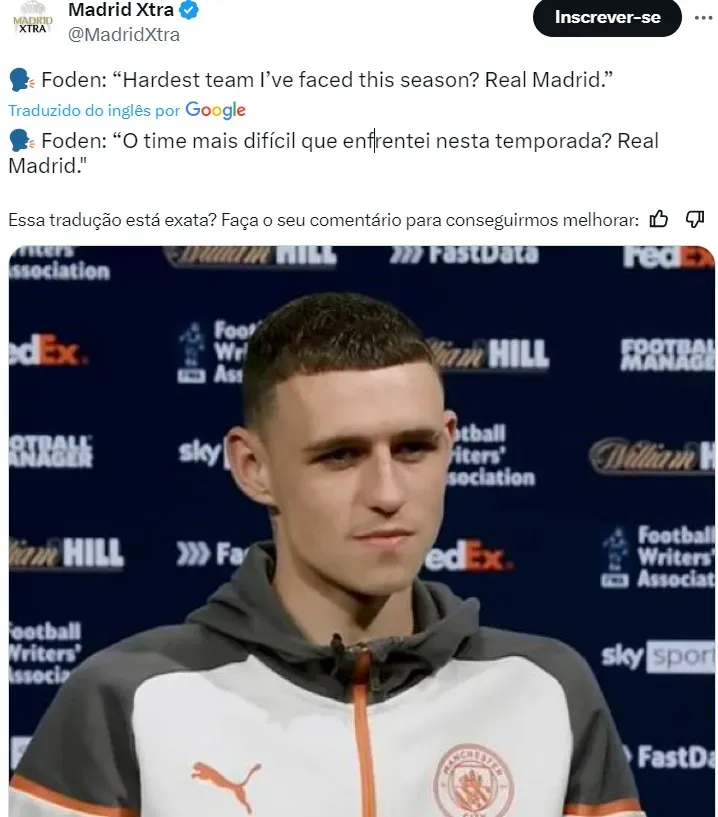Click the Manchester City crest on hoodie
This screenshot has width=718, height=817.
click(x=473, y=781)
